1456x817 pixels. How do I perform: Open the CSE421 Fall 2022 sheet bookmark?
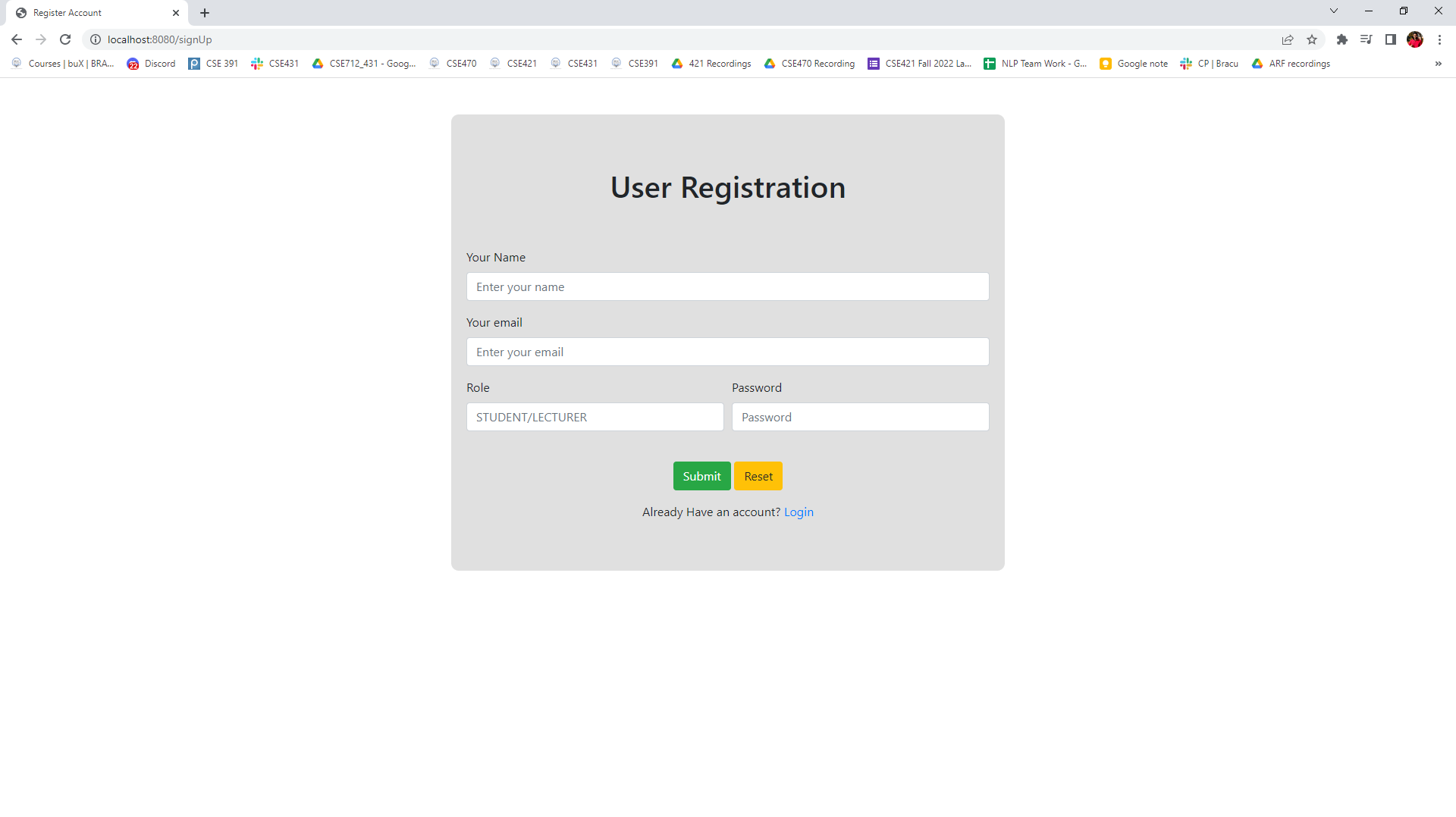(x=920, y=64)
